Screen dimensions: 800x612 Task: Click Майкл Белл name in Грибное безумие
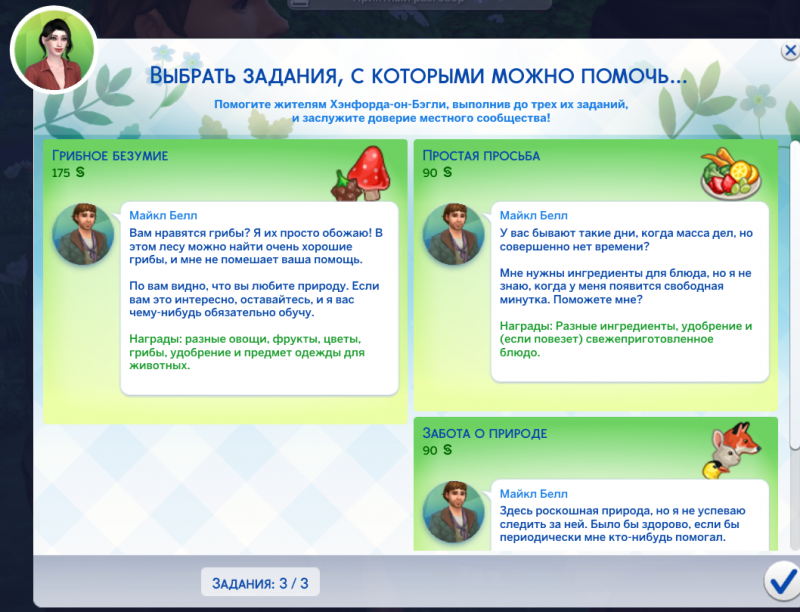tap(163, 216)
